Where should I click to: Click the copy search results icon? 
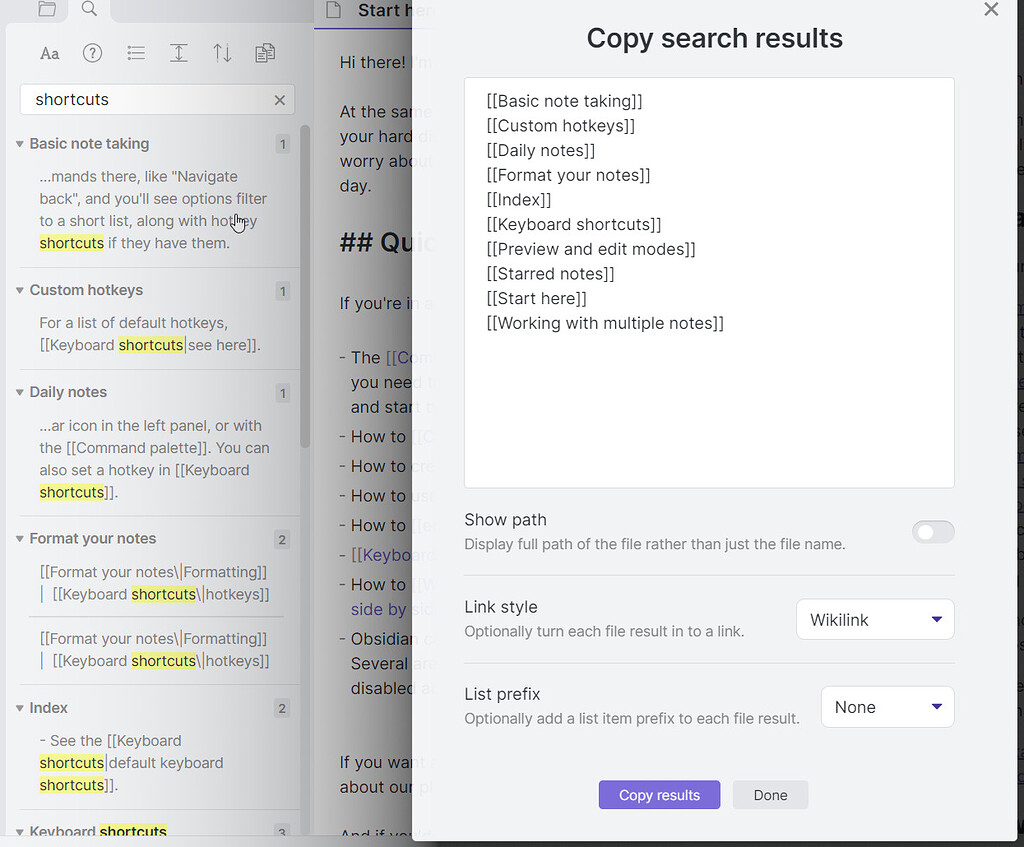tap(265, 53)
